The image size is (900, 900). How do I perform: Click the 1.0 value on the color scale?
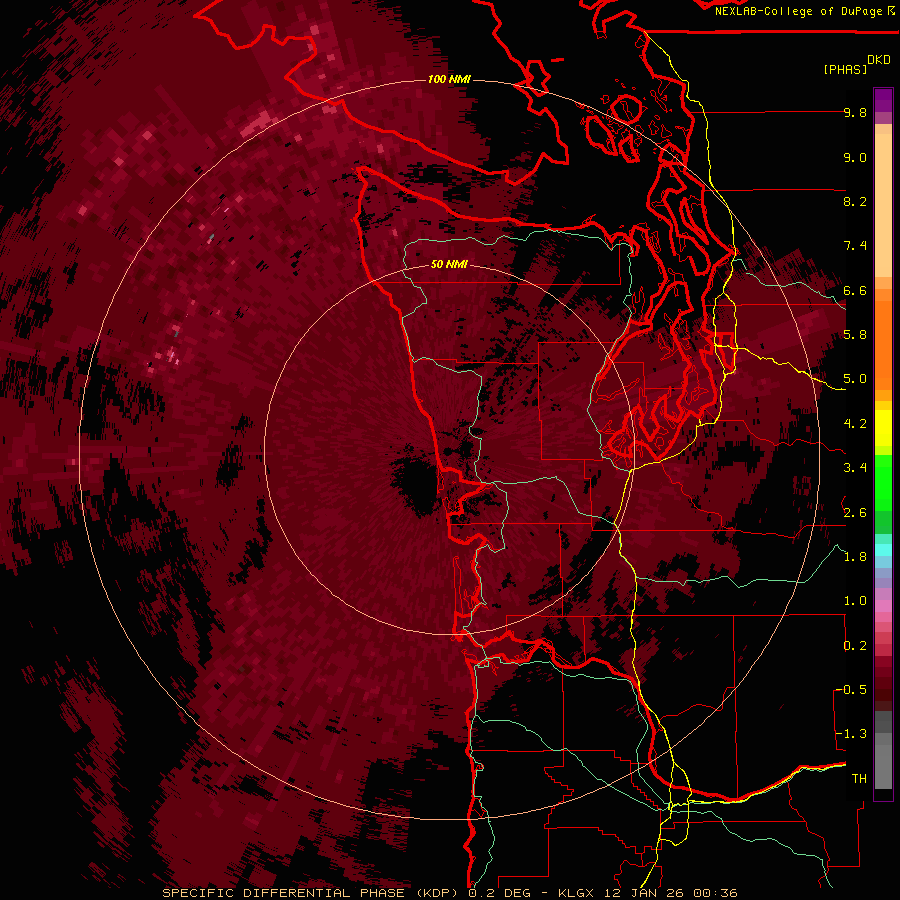(855, 601)
